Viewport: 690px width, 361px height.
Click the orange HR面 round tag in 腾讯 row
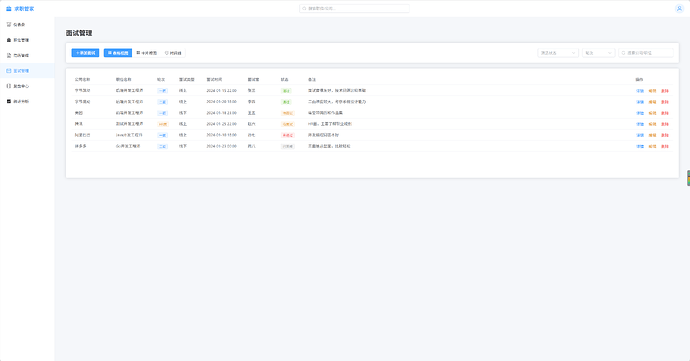pos(162,124)
